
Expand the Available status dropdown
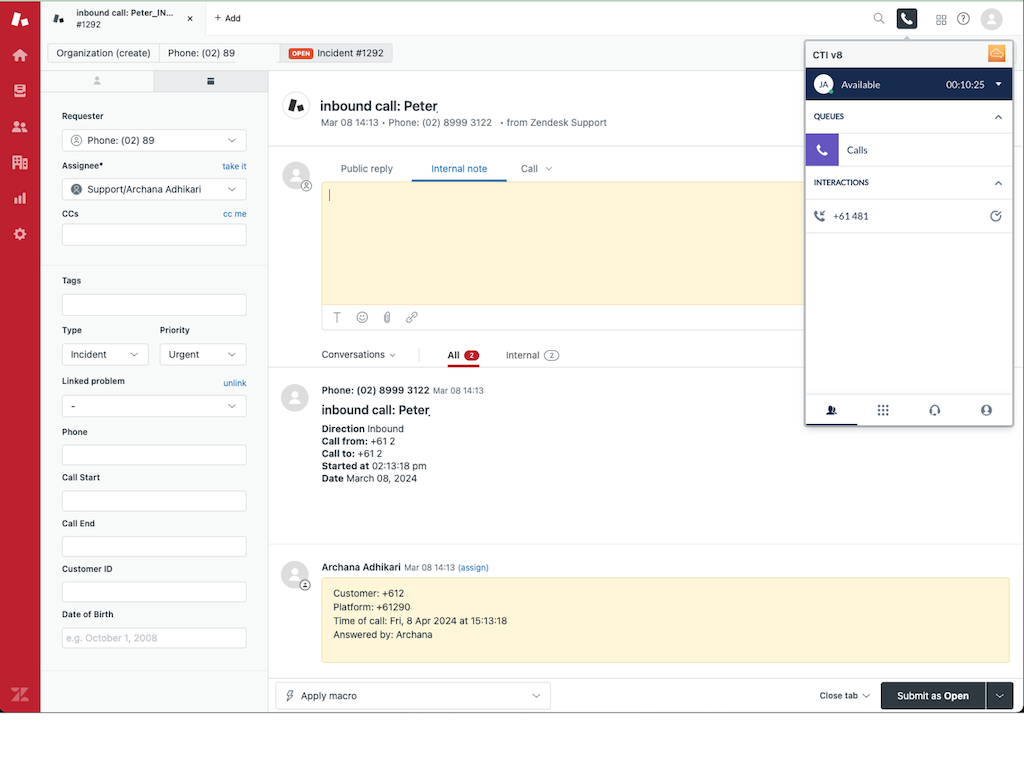[x=998, y=85]
